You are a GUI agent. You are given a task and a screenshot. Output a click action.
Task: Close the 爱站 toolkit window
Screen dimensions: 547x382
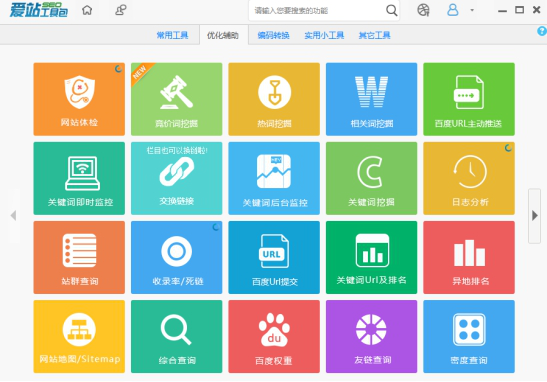[x=537, y=10]
